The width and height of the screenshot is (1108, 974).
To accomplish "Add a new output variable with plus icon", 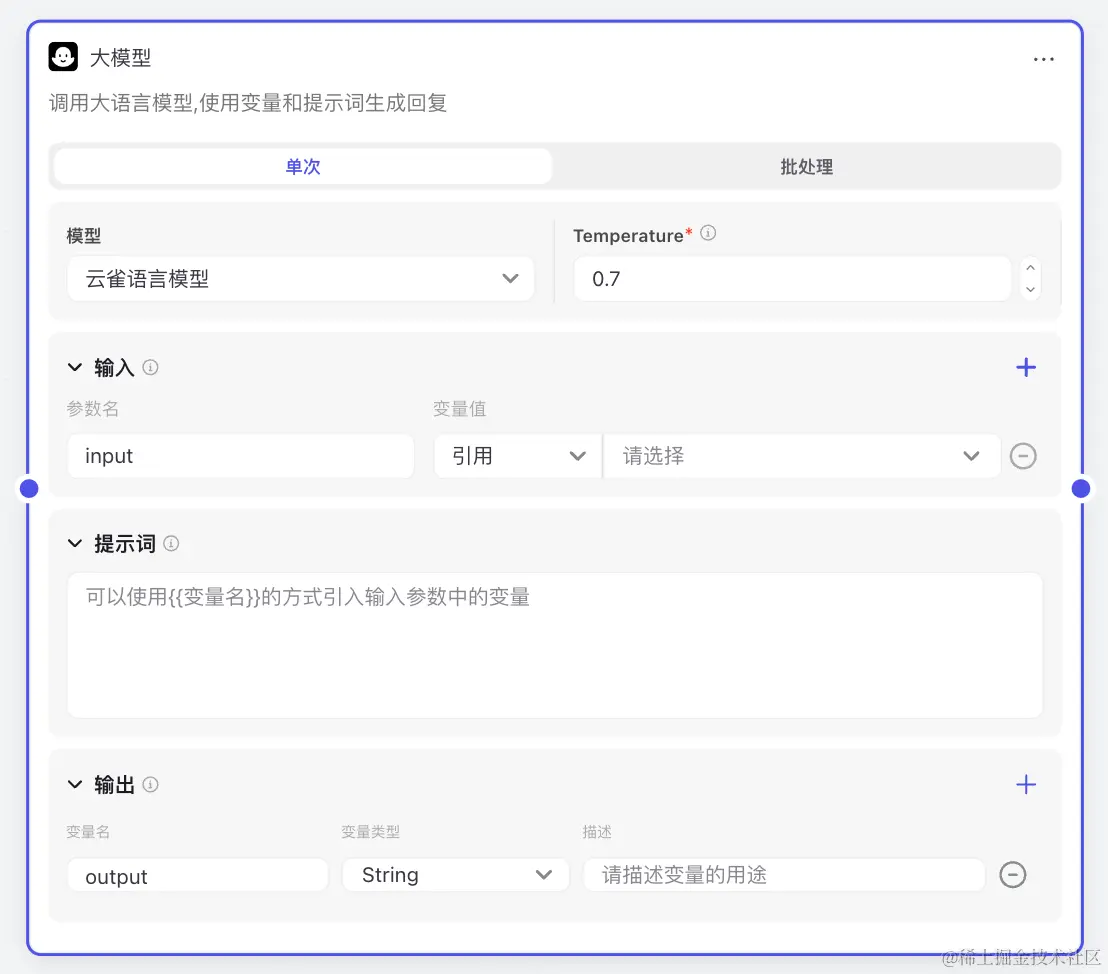I will pos(1025,785).
